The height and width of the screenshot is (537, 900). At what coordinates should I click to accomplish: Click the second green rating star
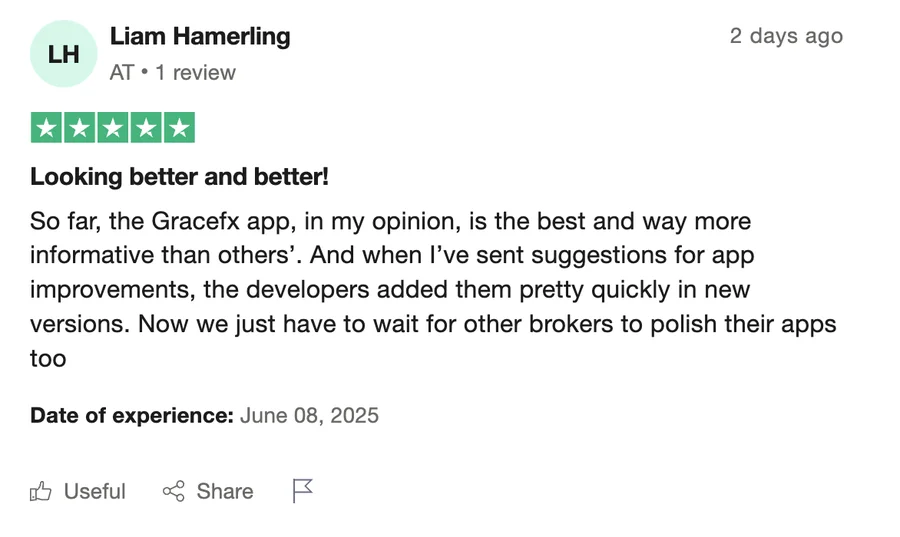coord(80,128)
